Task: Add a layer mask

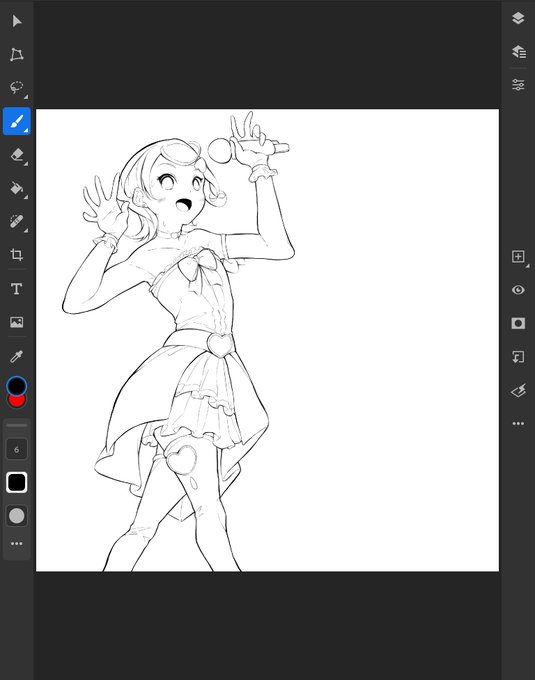Action: tap(518, 323)
